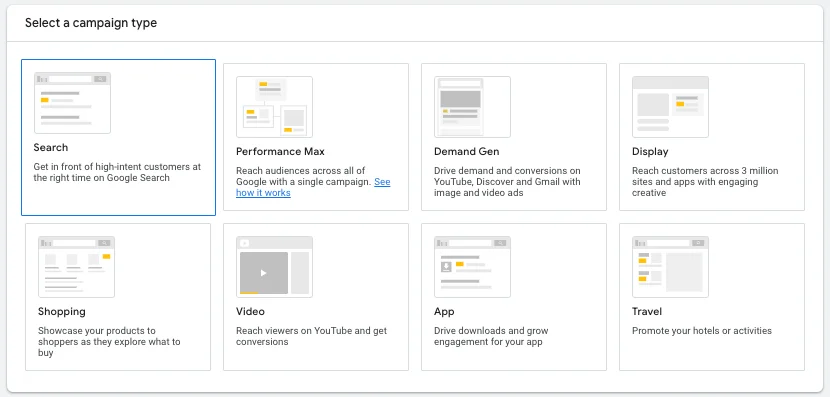The height and width of the screenshot is (397, 830).
Task: Click 'Drive demand and conversions on YouTube' description
Action: coord(507,182)
